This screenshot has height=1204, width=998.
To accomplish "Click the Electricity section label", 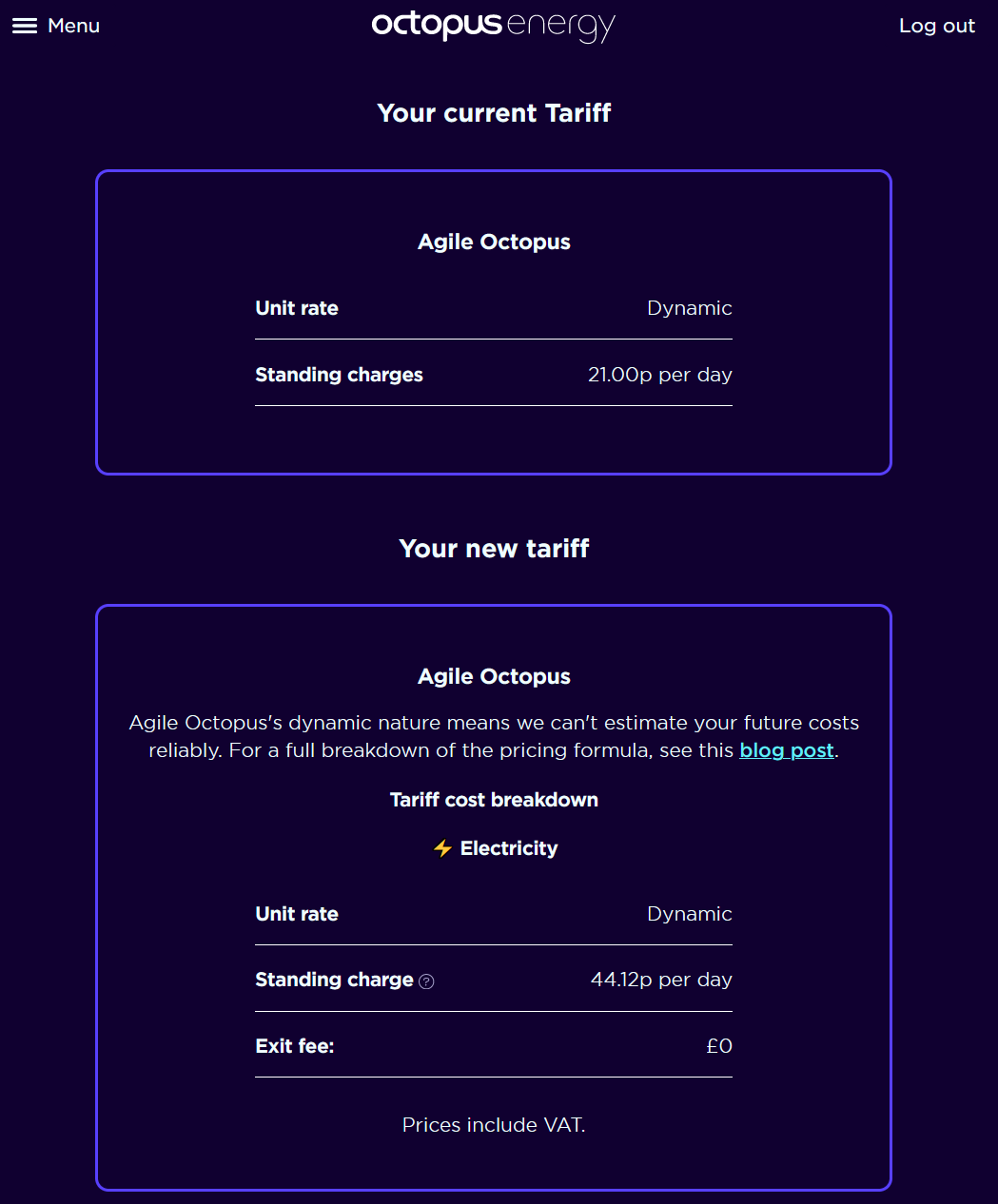I will [509, 848].
